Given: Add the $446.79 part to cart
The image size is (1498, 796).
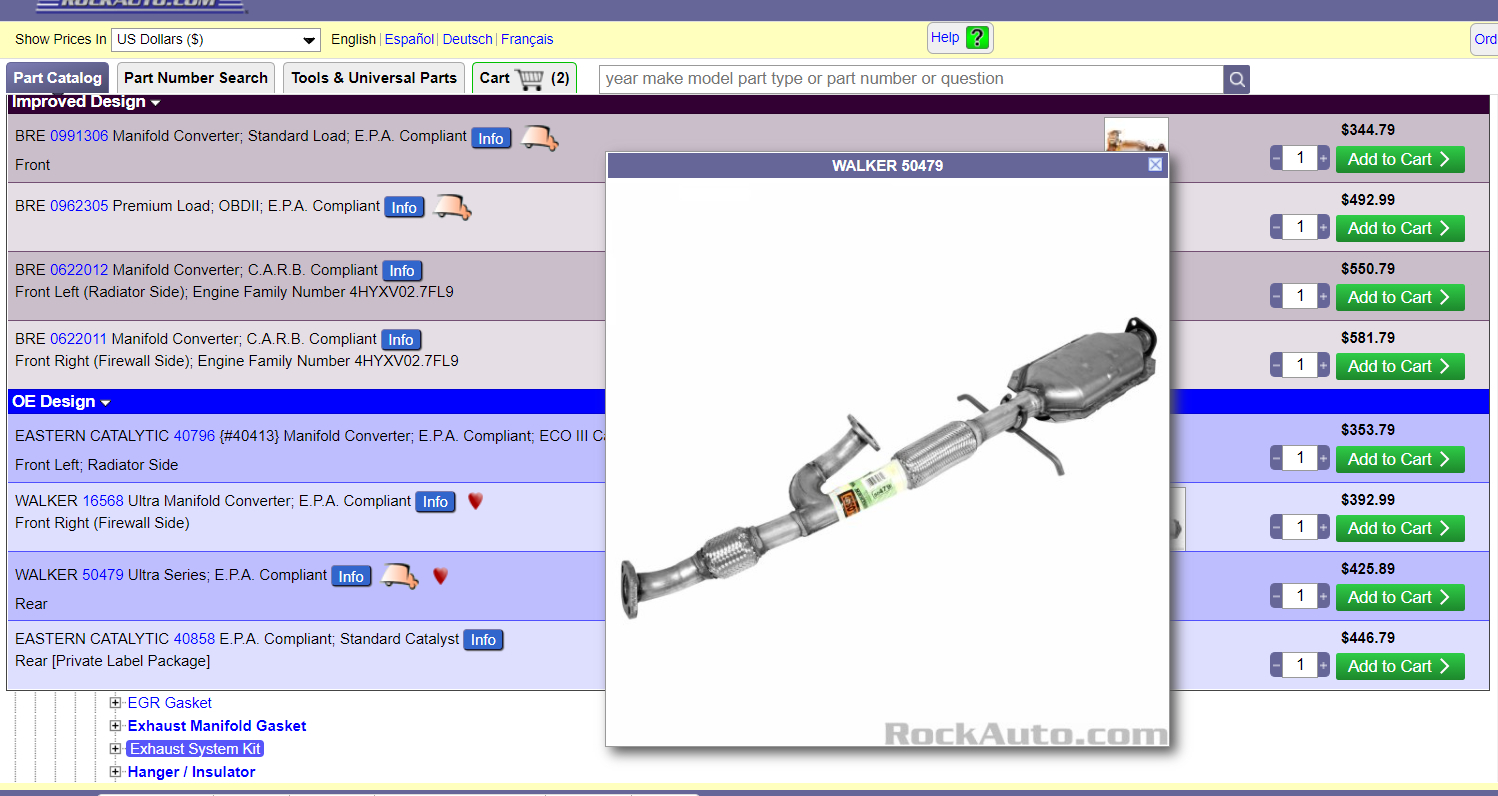Looking at the screenshot, I should click(x=1400, y=666).
